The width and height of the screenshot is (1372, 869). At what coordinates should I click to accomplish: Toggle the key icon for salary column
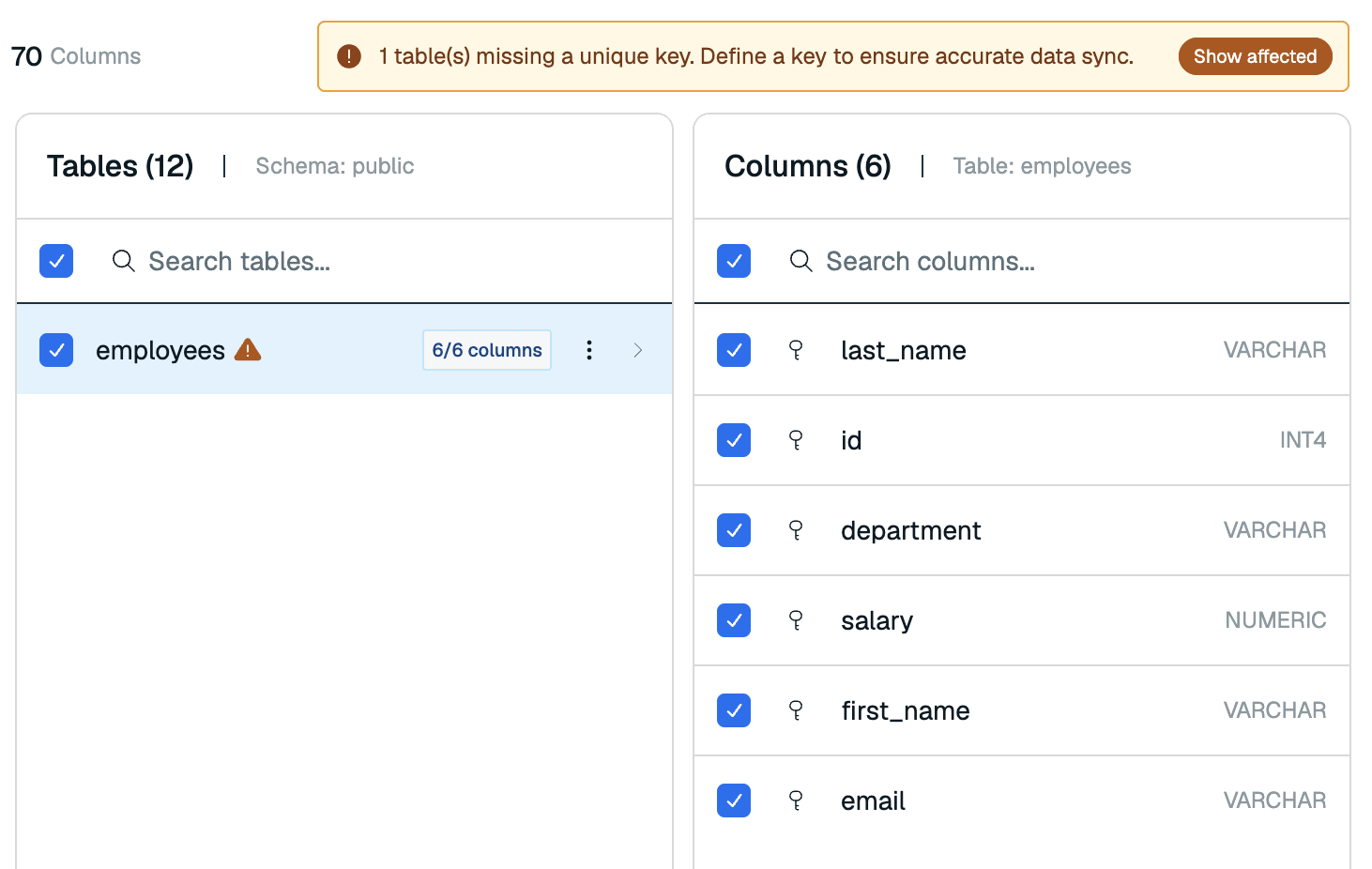pos(796,620)
